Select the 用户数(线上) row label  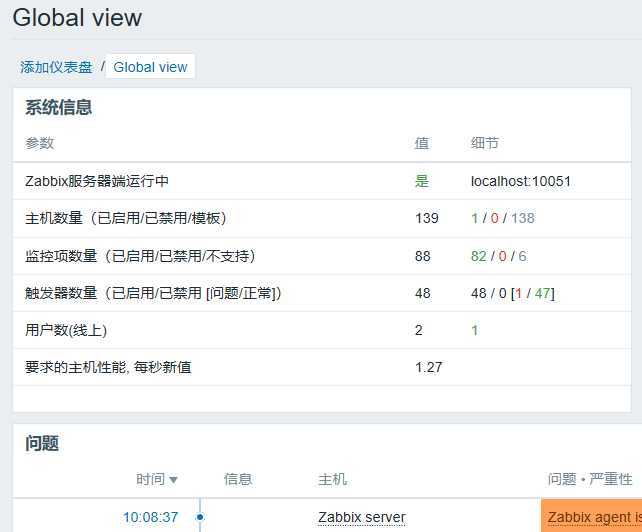coord(66,330)
